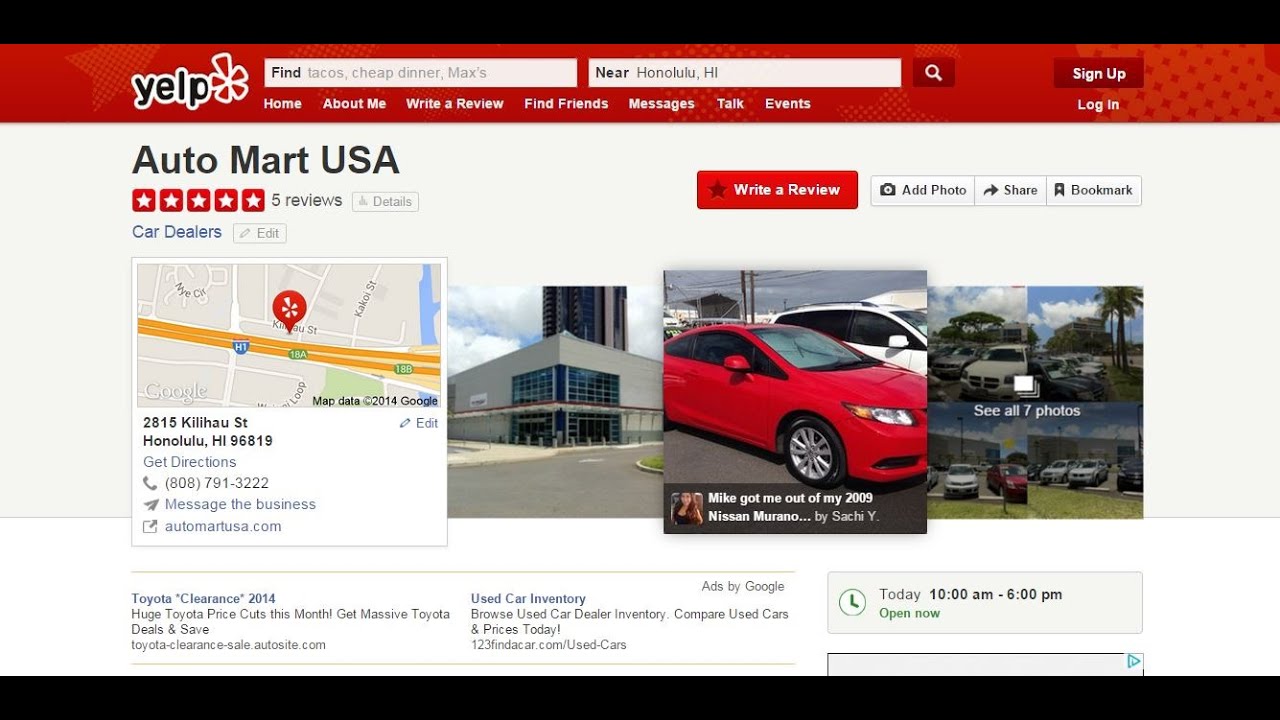Open Get Directions link
The width and height of the screenshot is (1280, 720).
(190, 462)
